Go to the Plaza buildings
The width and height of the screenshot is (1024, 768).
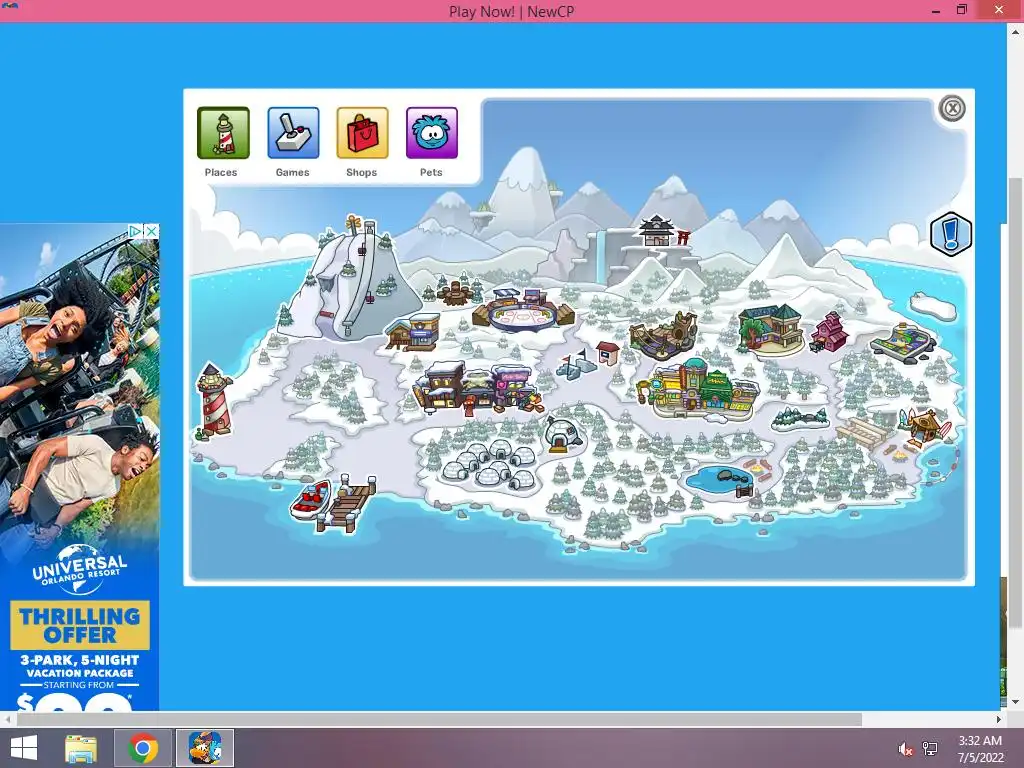699,389
